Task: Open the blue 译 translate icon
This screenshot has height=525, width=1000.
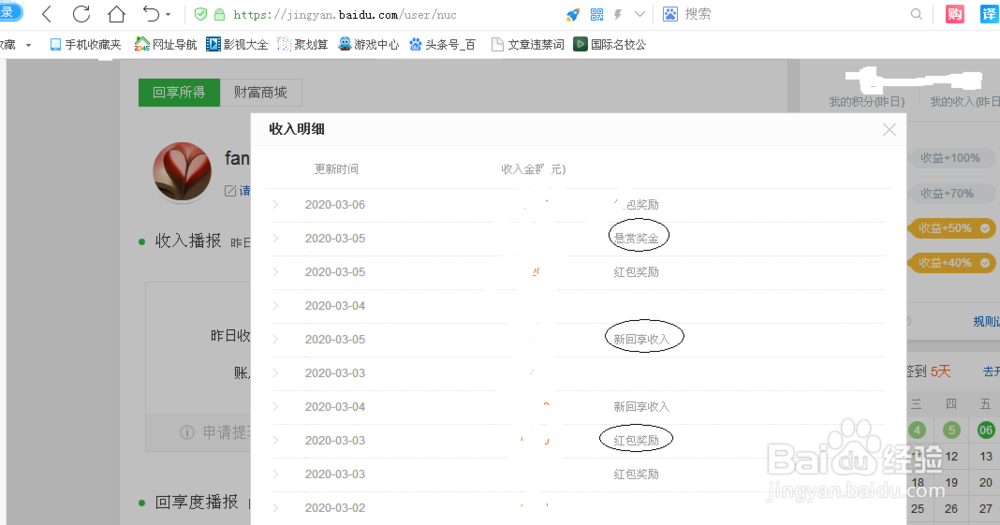Action: (990, 14)
